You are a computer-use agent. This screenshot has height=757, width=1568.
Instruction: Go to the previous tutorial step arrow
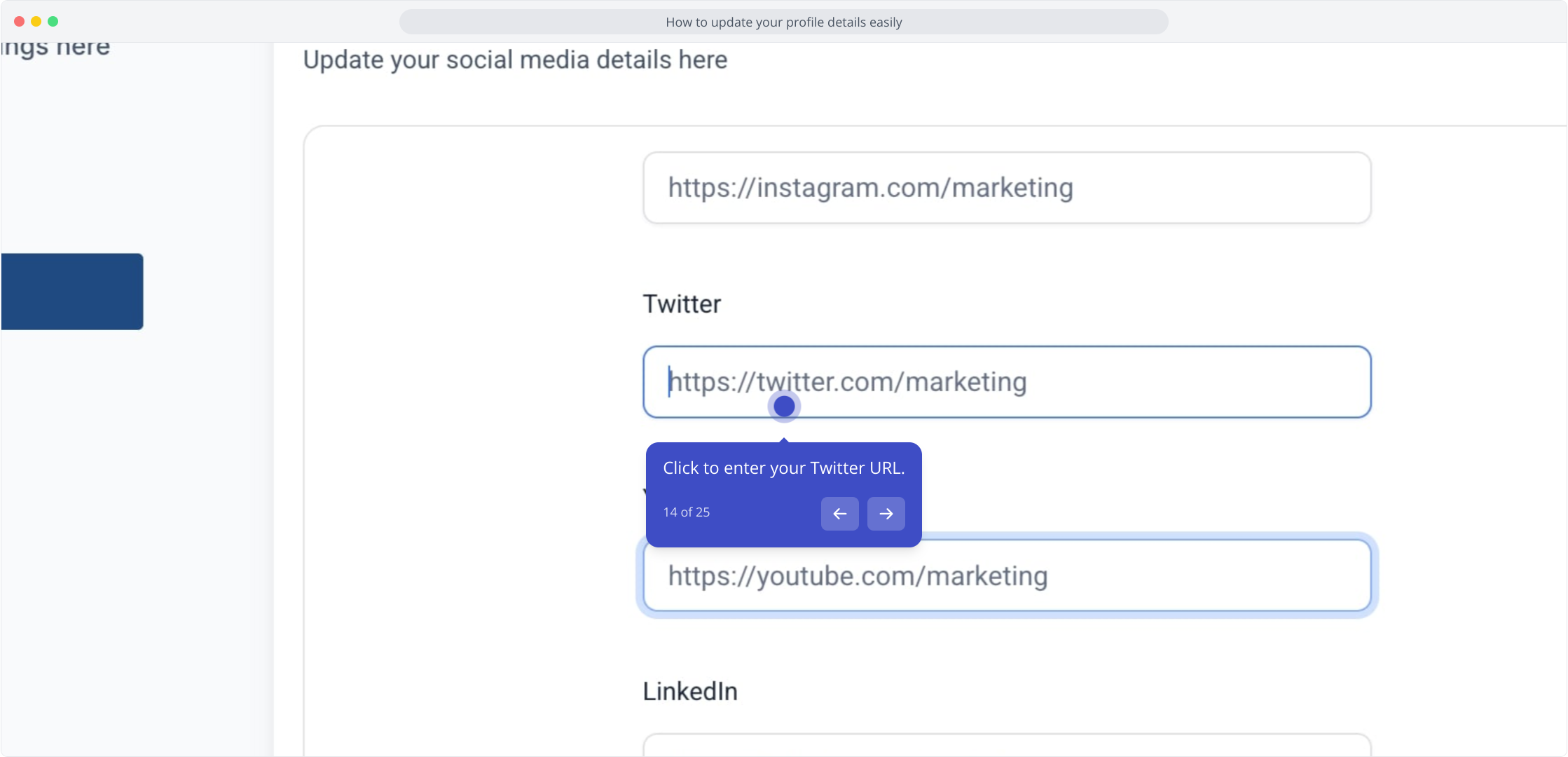pos(839,514)
